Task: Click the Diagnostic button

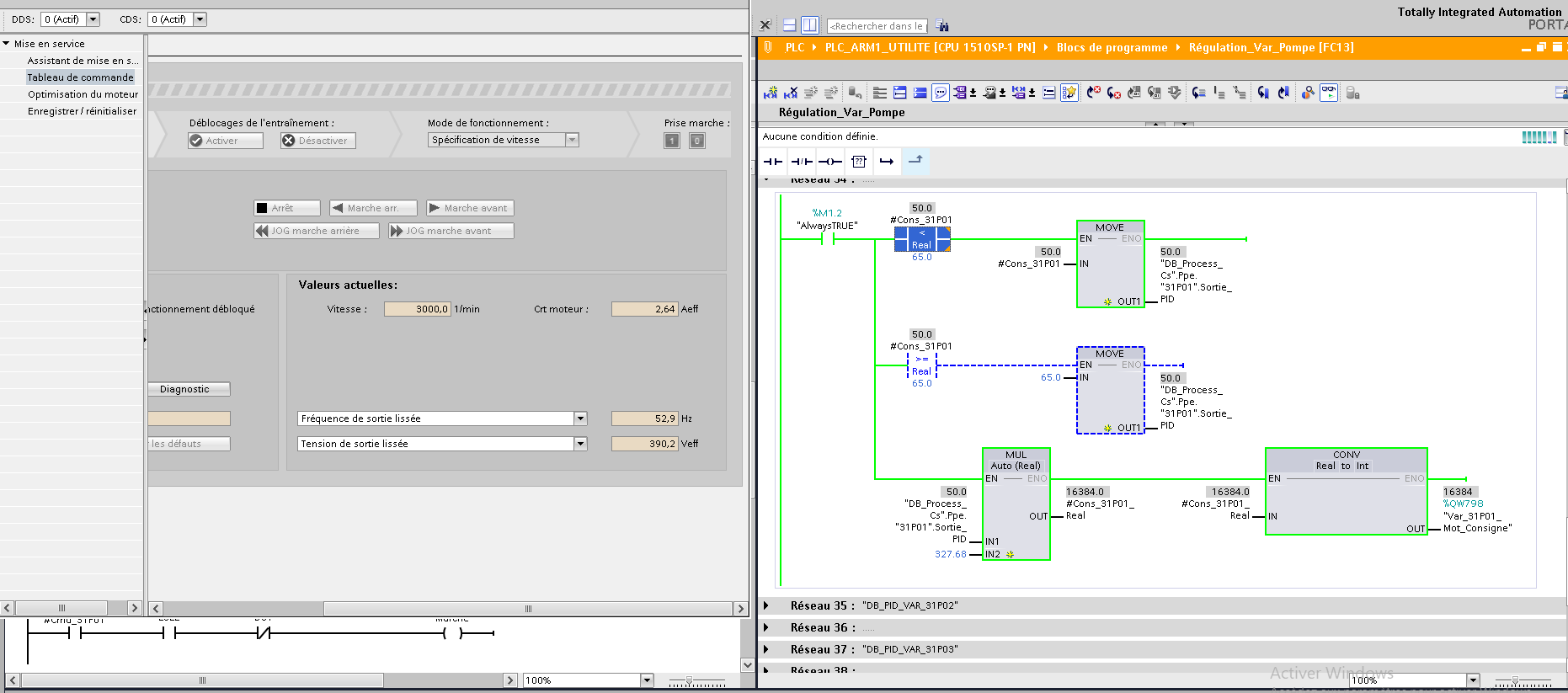Action: [185, 389]
